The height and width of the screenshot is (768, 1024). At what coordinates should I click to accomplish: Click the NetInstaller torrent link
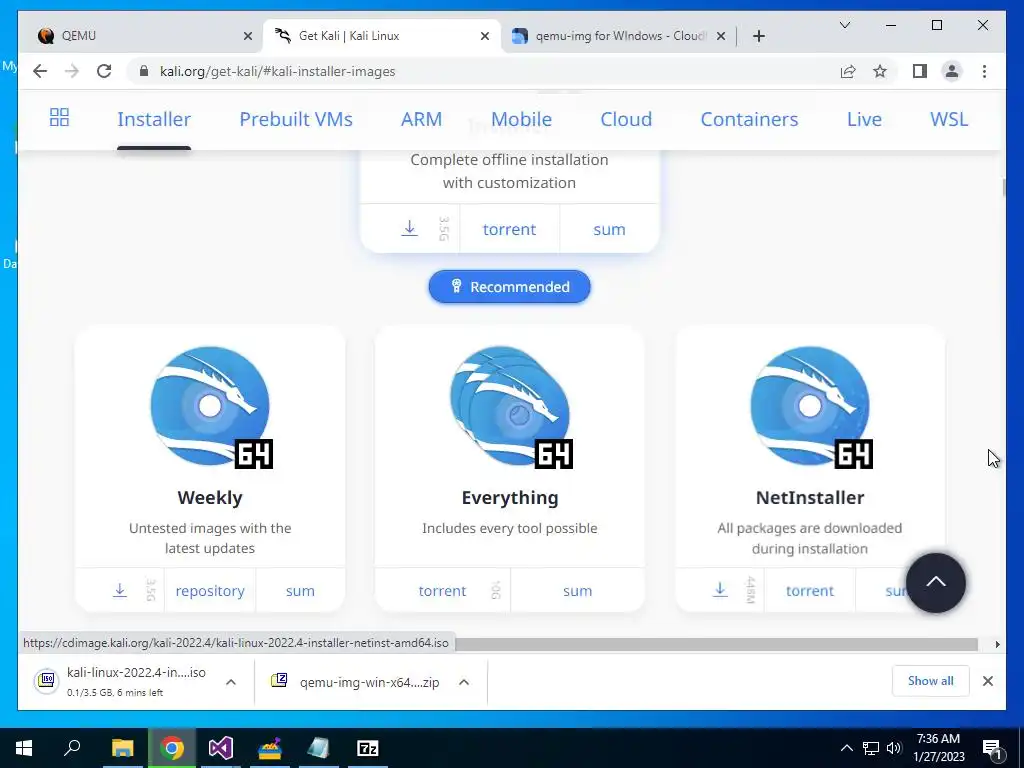(810, 590)
